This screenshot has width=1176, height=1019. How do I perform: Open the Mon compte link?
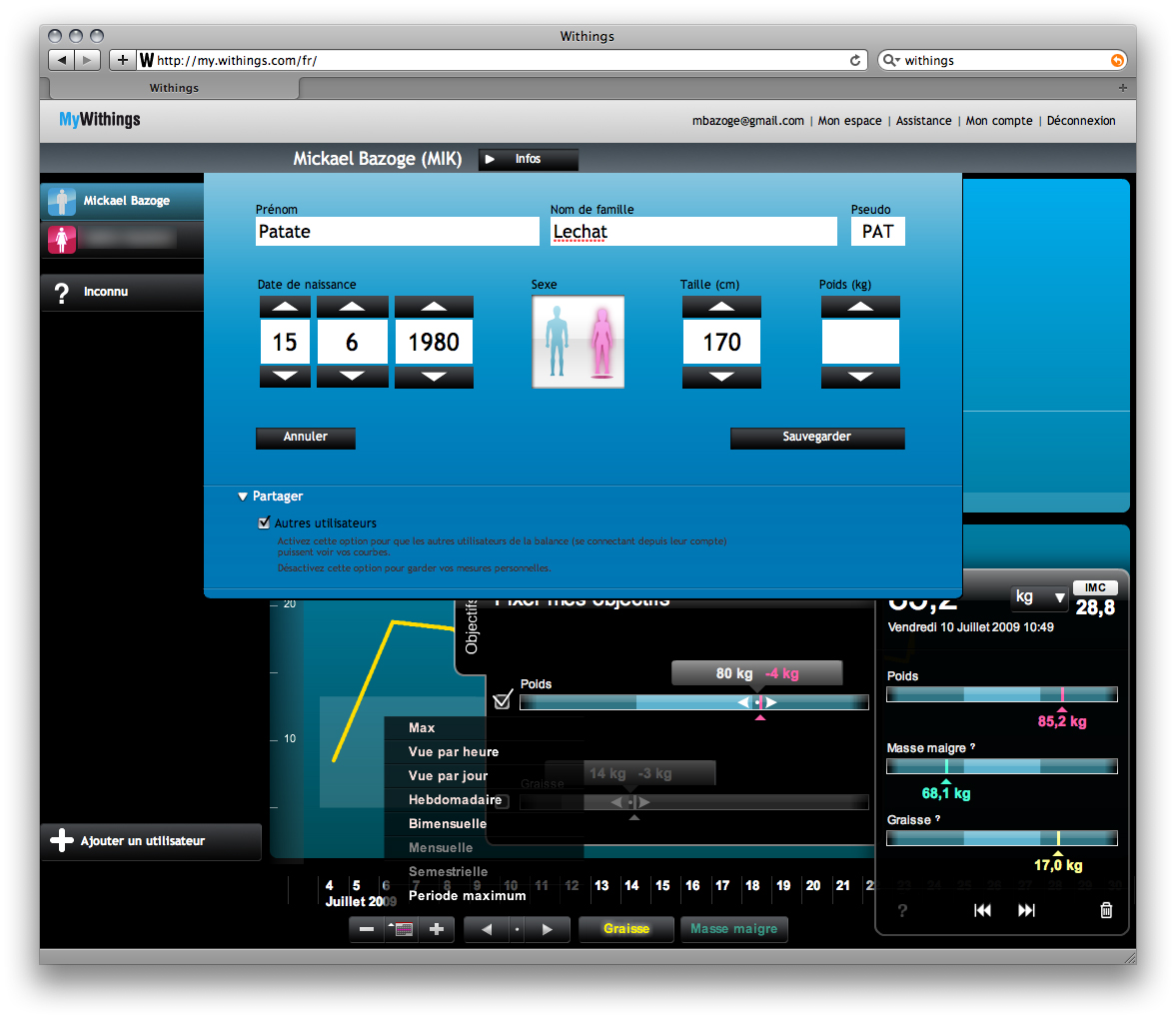[x=999, y=121]
